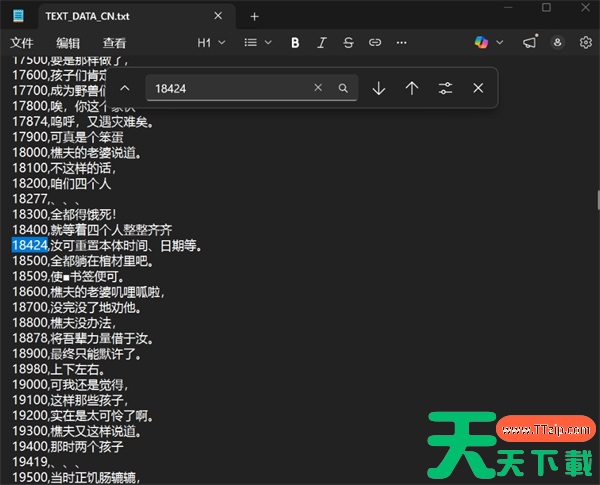
Task: Expand the list style dropdown arrow
Action: point(268,42)
